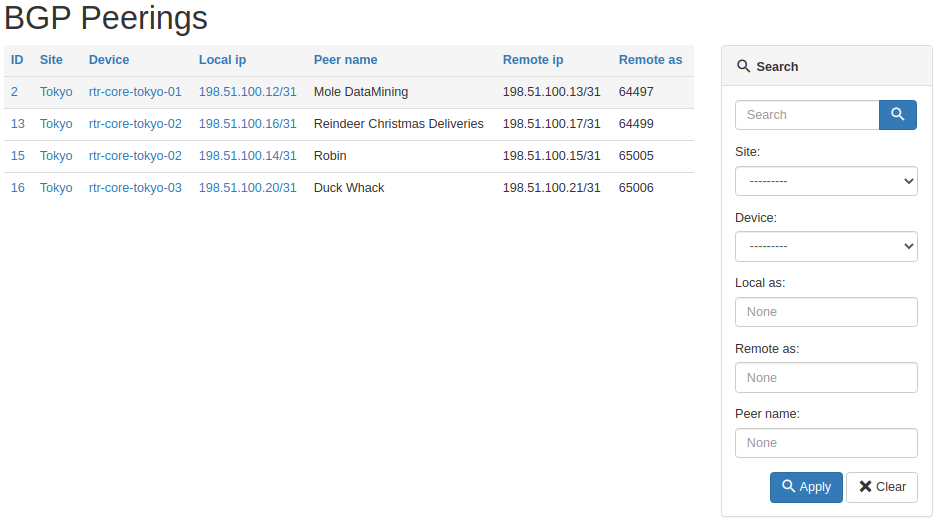This screenshot has height=525, width=940.
Task: Click the Clear filters button
Action: tap(882, 487)
